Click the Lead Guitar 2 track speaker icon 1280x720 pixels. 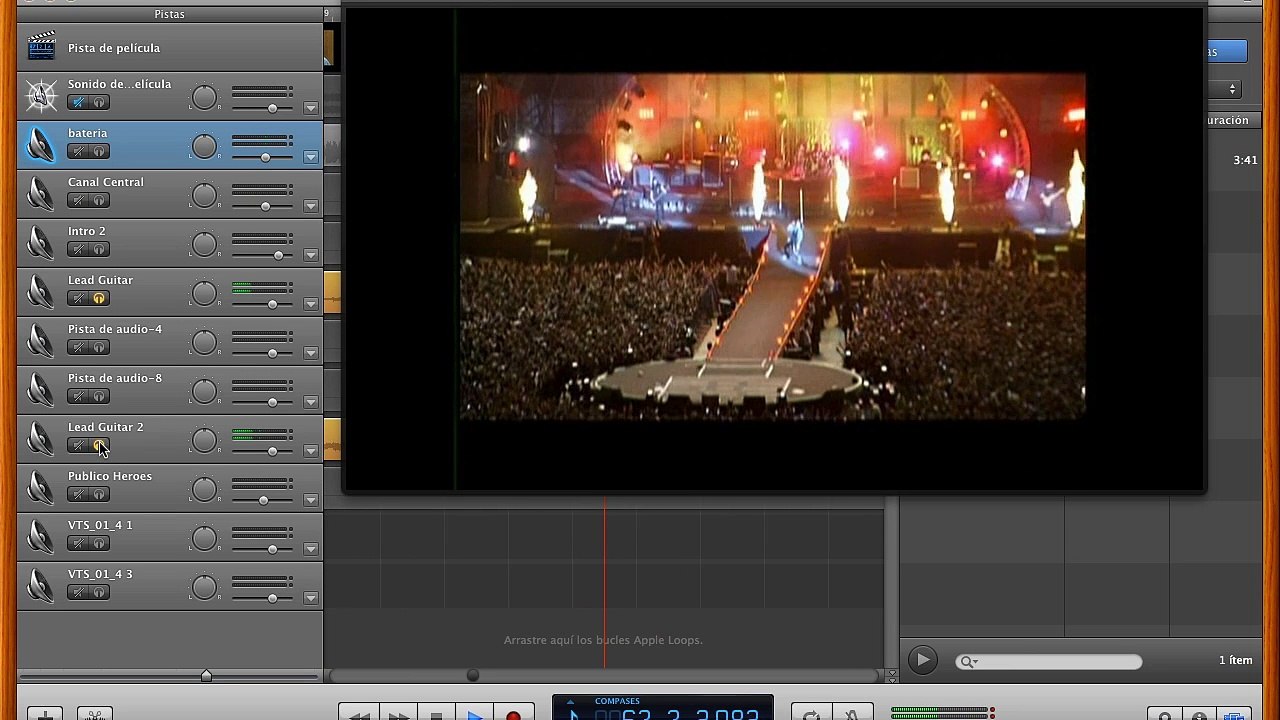click(x=41, y=439)
